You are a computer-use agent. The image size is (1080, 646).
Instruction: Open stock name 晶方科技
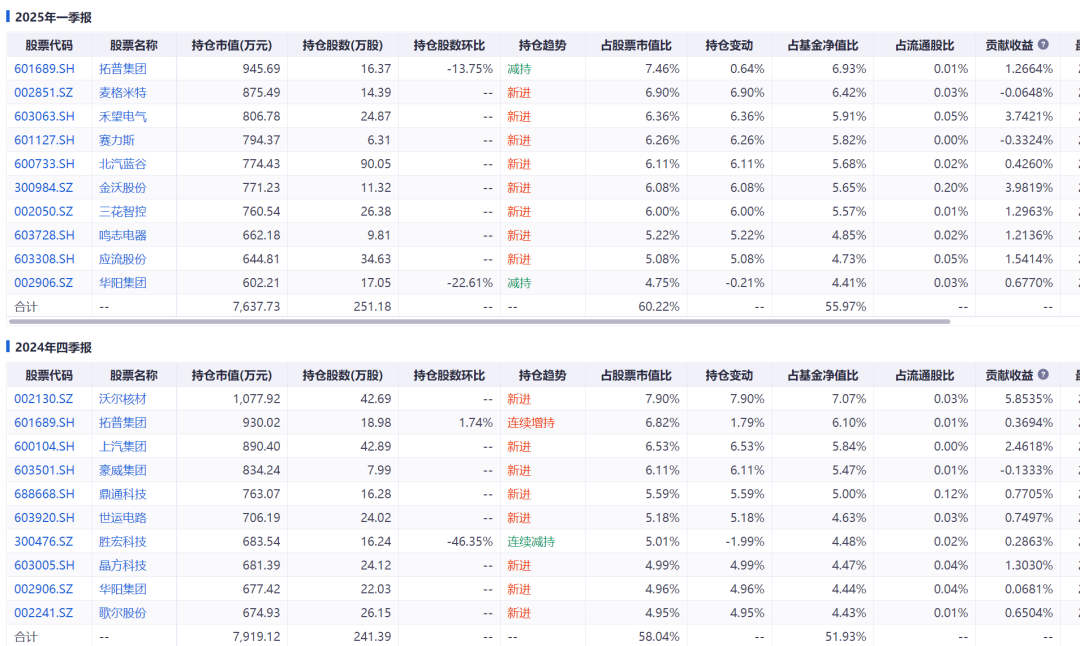tap(123, 565)
